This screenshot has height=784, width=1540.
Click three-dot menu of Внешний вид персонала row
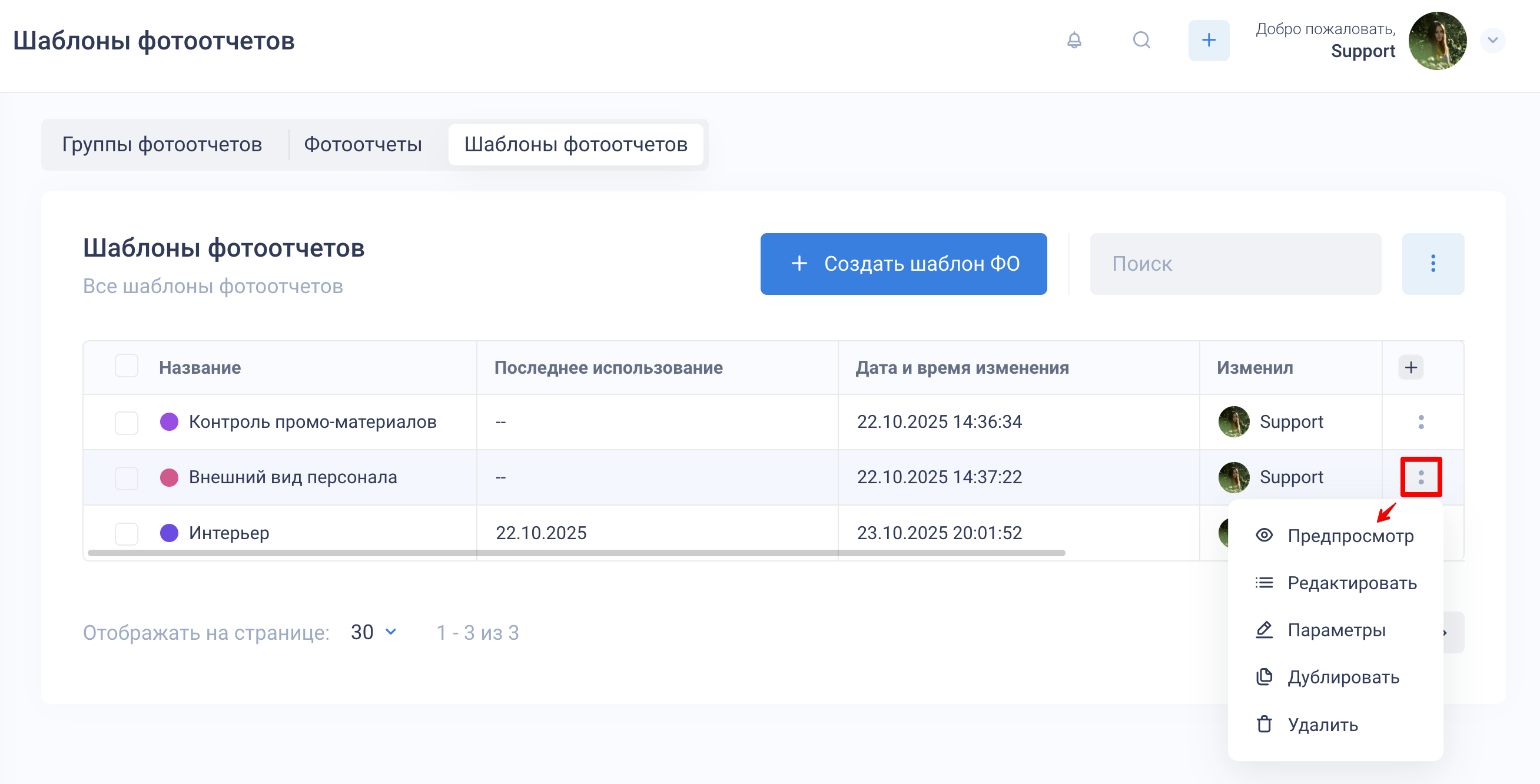tap(1420, 477)
